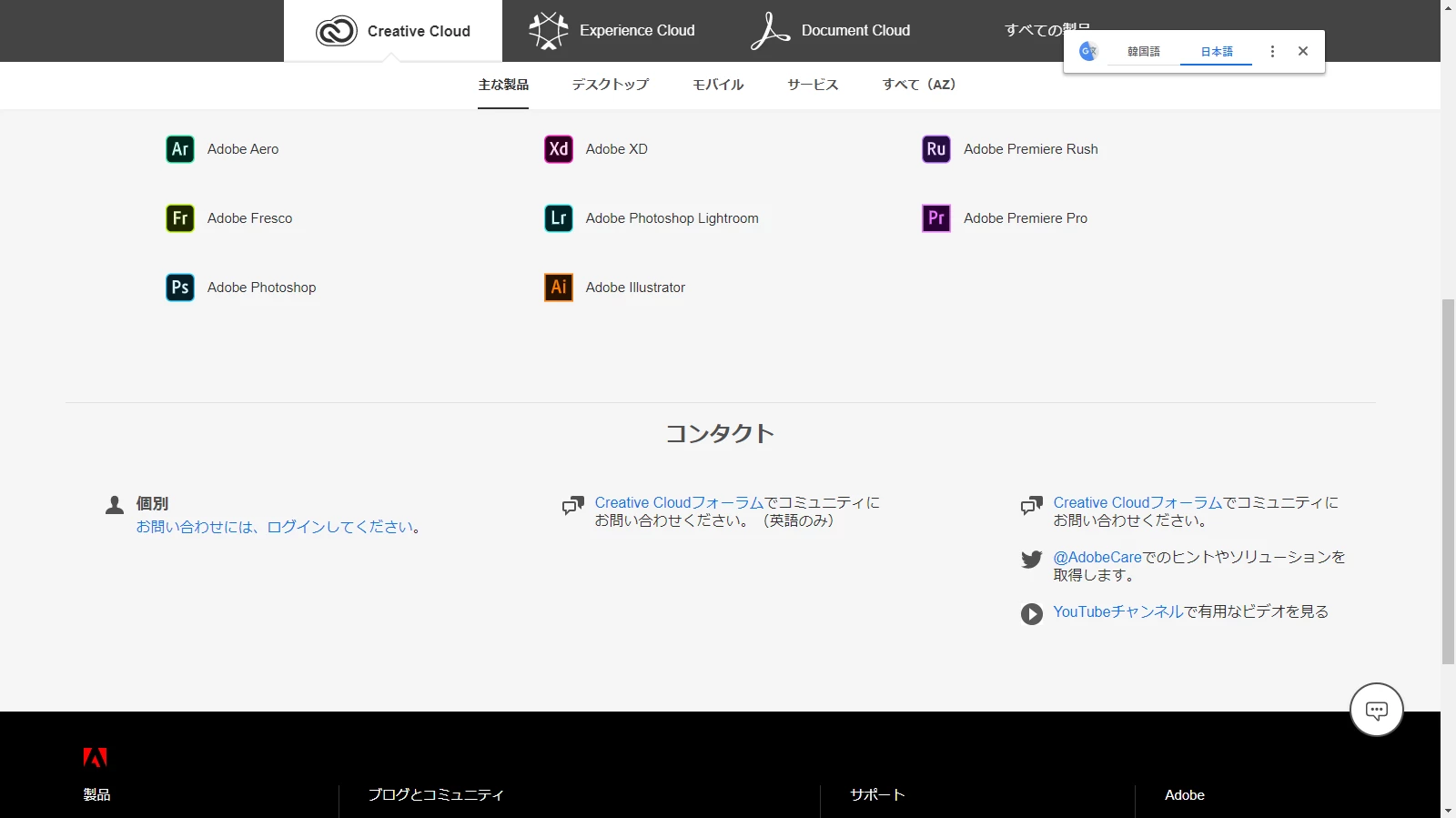Viewport: 1456px width, 818px height.
Task: Click the footer Adobe heading
Action: [1185, 795]
